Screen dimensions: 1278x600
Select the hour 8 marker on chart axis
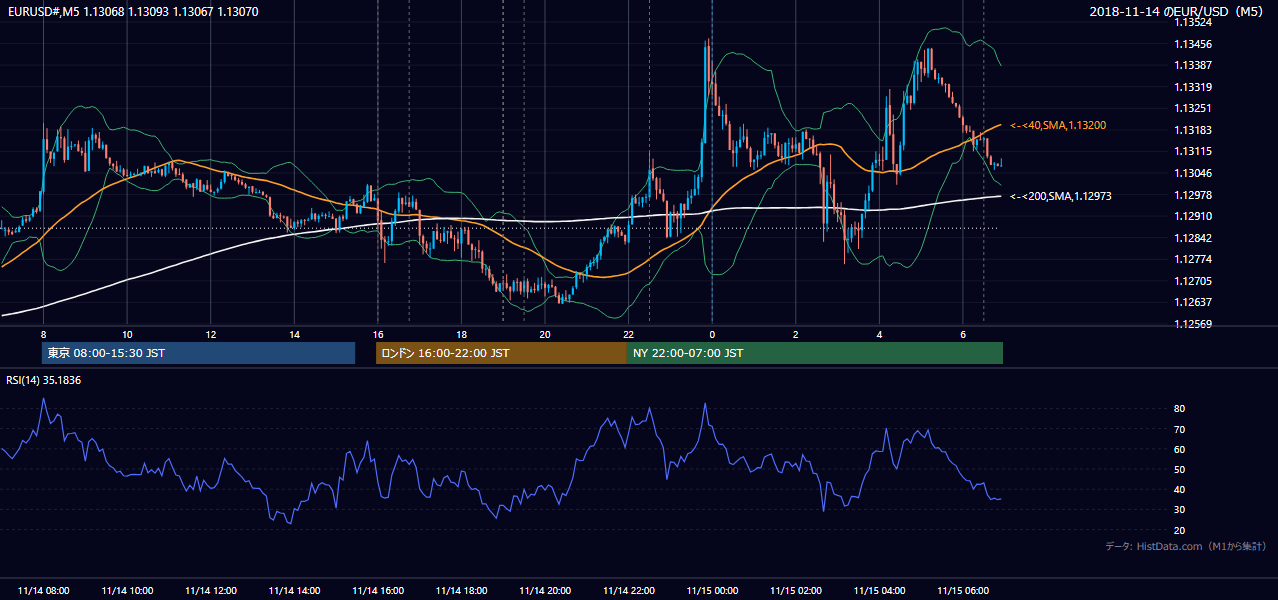pyautogui.click(x=43, y=334)
